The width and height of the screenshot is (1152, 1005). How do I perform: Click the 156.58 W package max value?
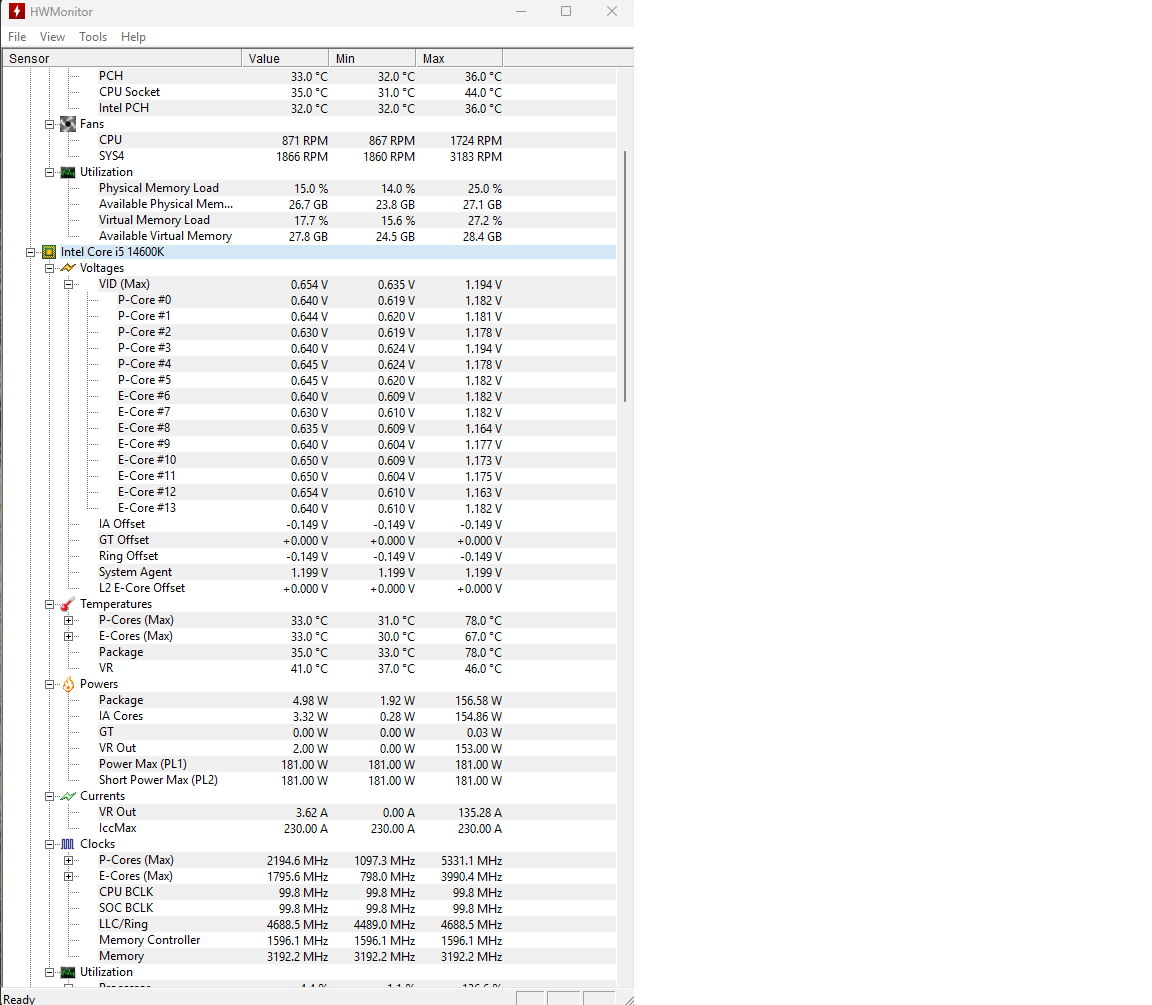478,701
